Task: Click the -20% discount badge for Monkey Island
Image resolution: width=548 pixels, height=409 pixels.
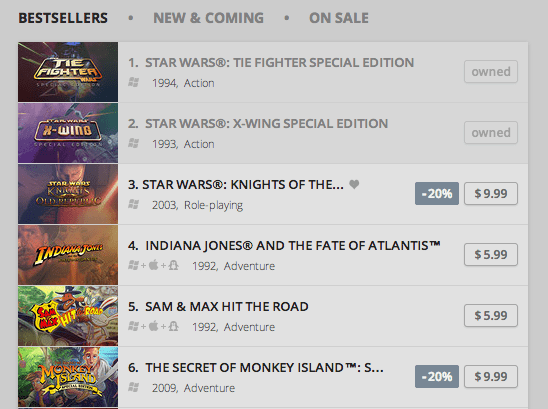Action: pyautogui.click(x=437, y=376)
